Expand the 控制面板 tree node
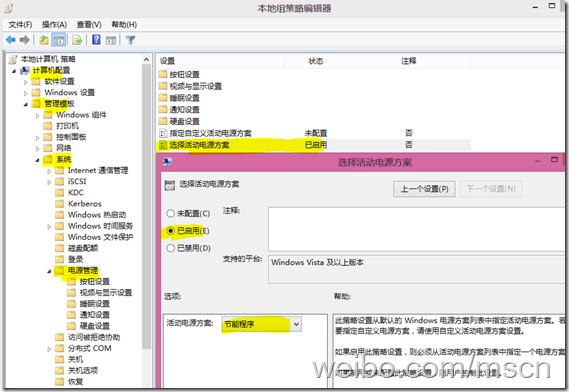Screen dimensions: 569x392 (x=37, y=138)
